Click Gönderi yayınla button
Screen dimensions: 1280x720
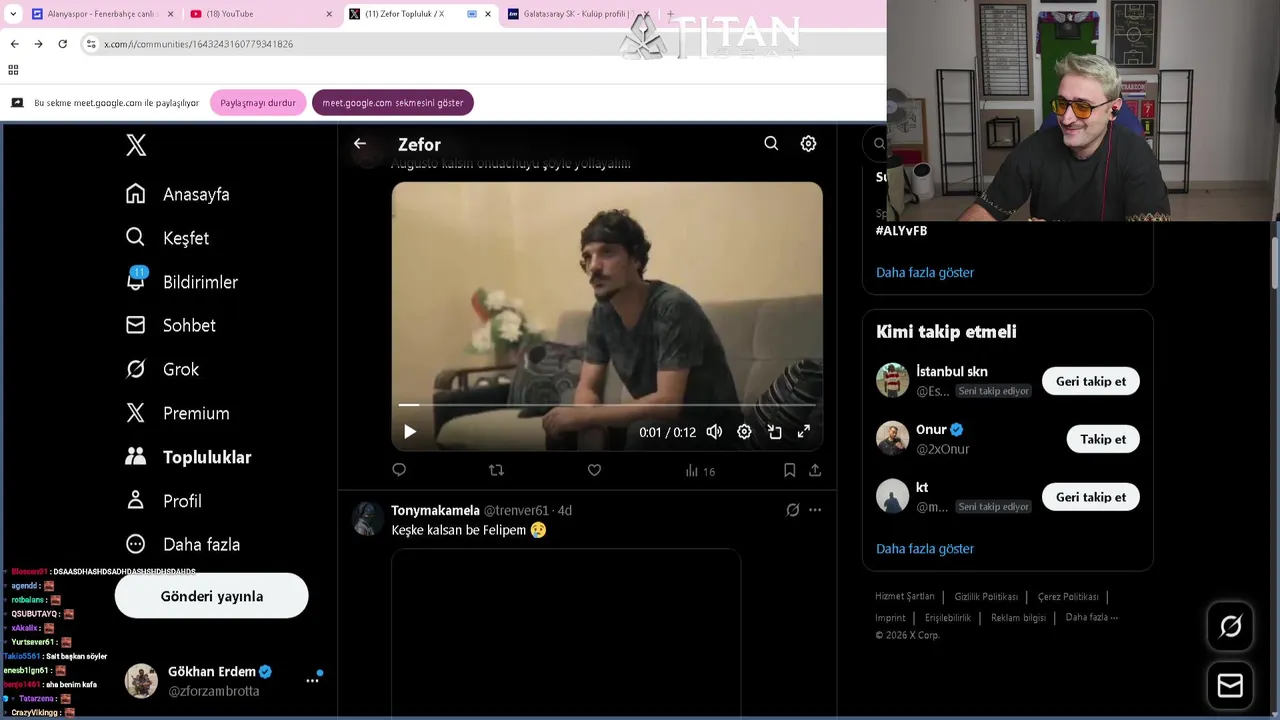(x=212, y=596)
